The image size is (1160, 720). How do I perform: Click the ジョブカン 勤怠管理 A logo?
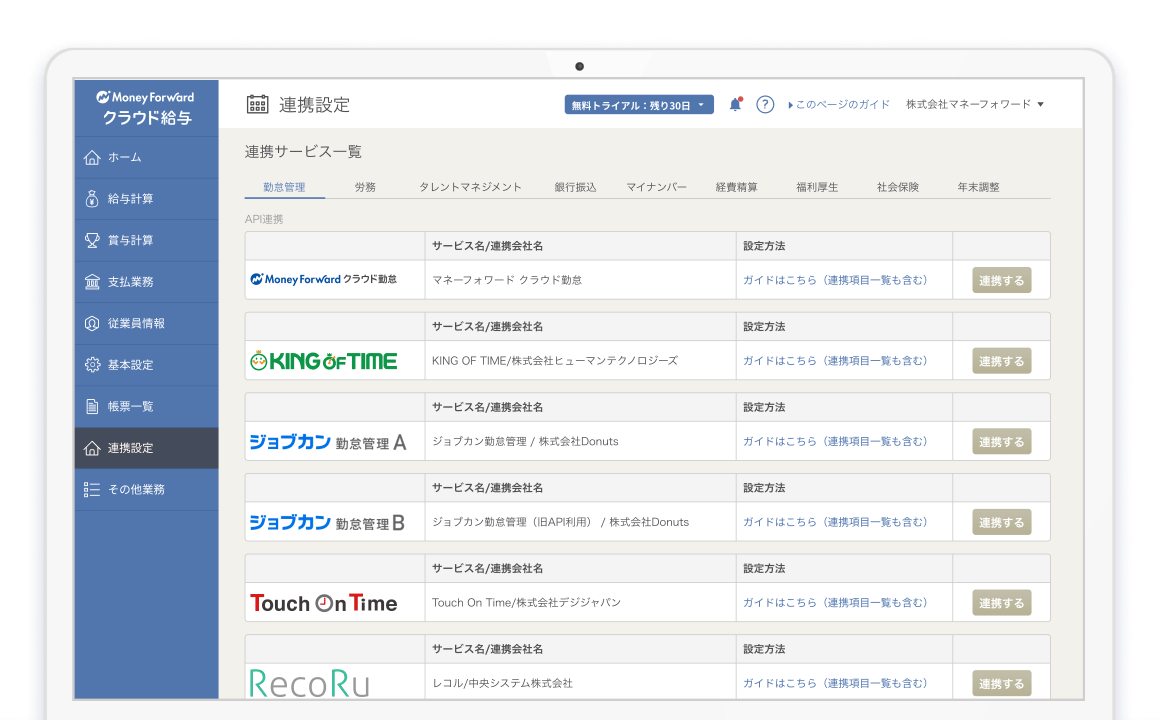coord(328,442)
